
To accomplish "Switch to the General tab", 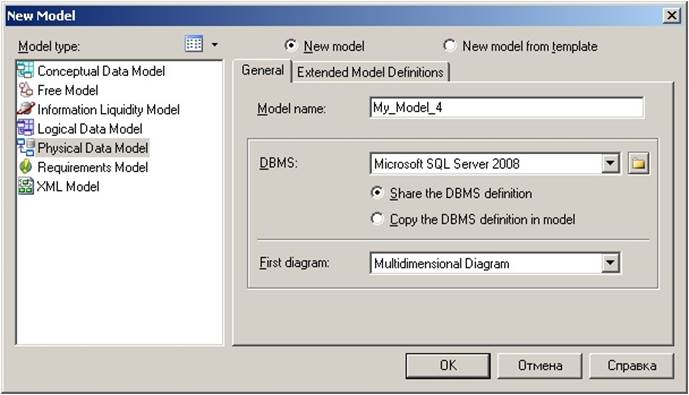I will 262,70.
